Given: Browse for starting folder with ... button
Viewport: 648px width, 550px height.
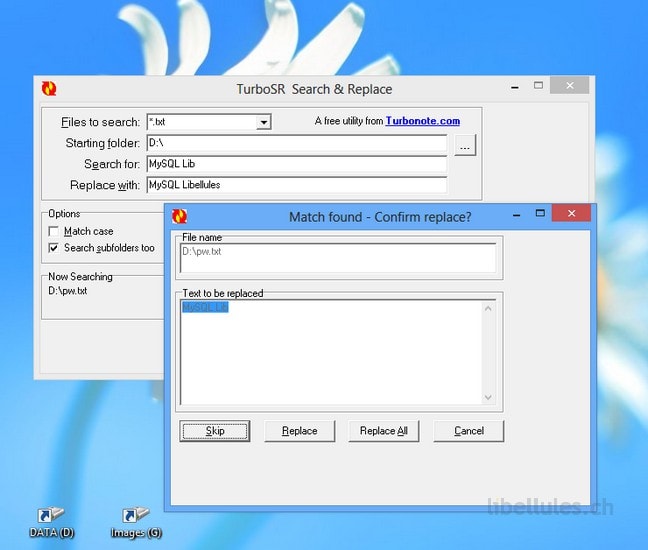Looking at the screenshot, I should point(465,145).
